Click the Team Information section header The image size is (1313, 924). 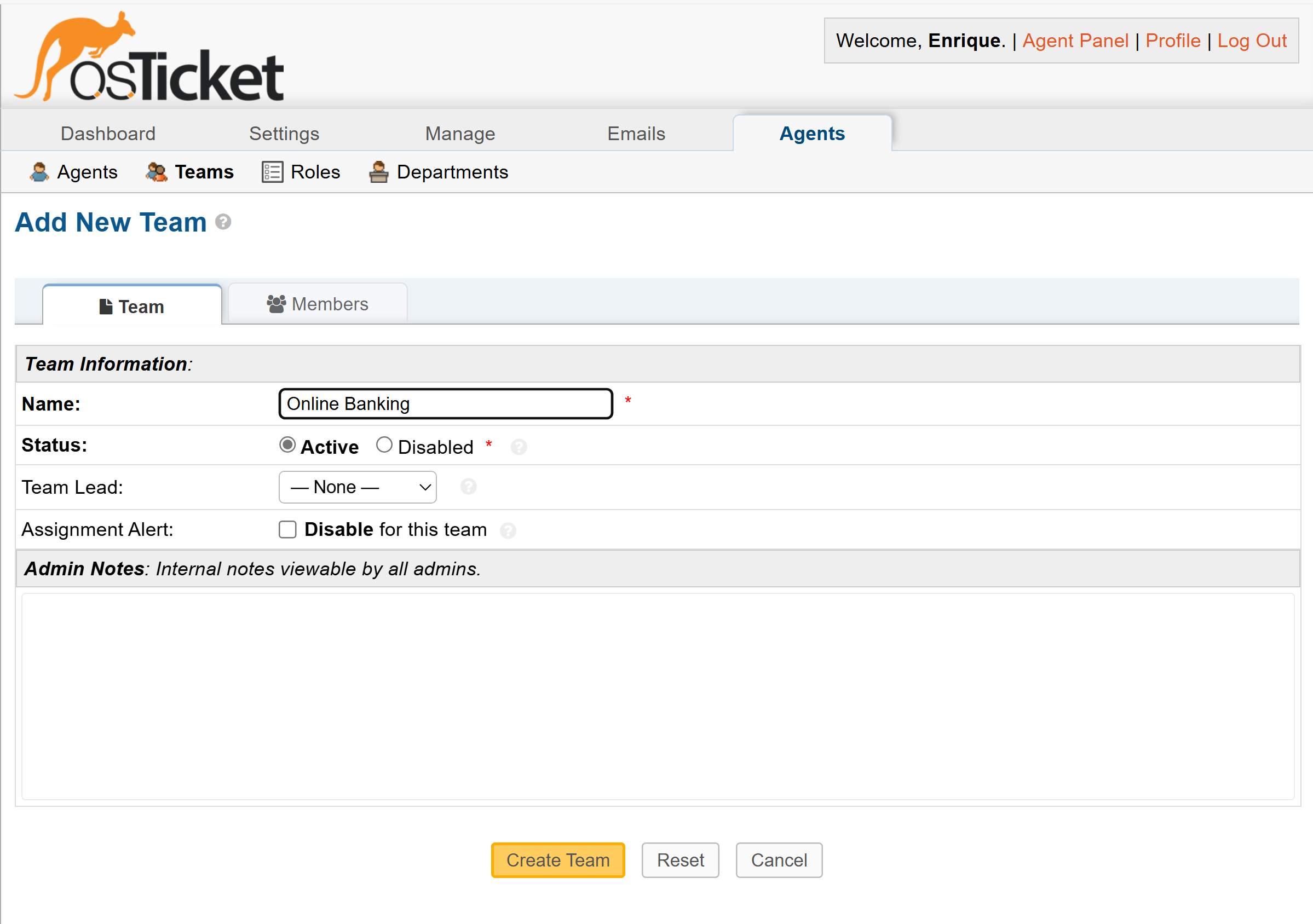pyautogui.click(x=658, y=363)
